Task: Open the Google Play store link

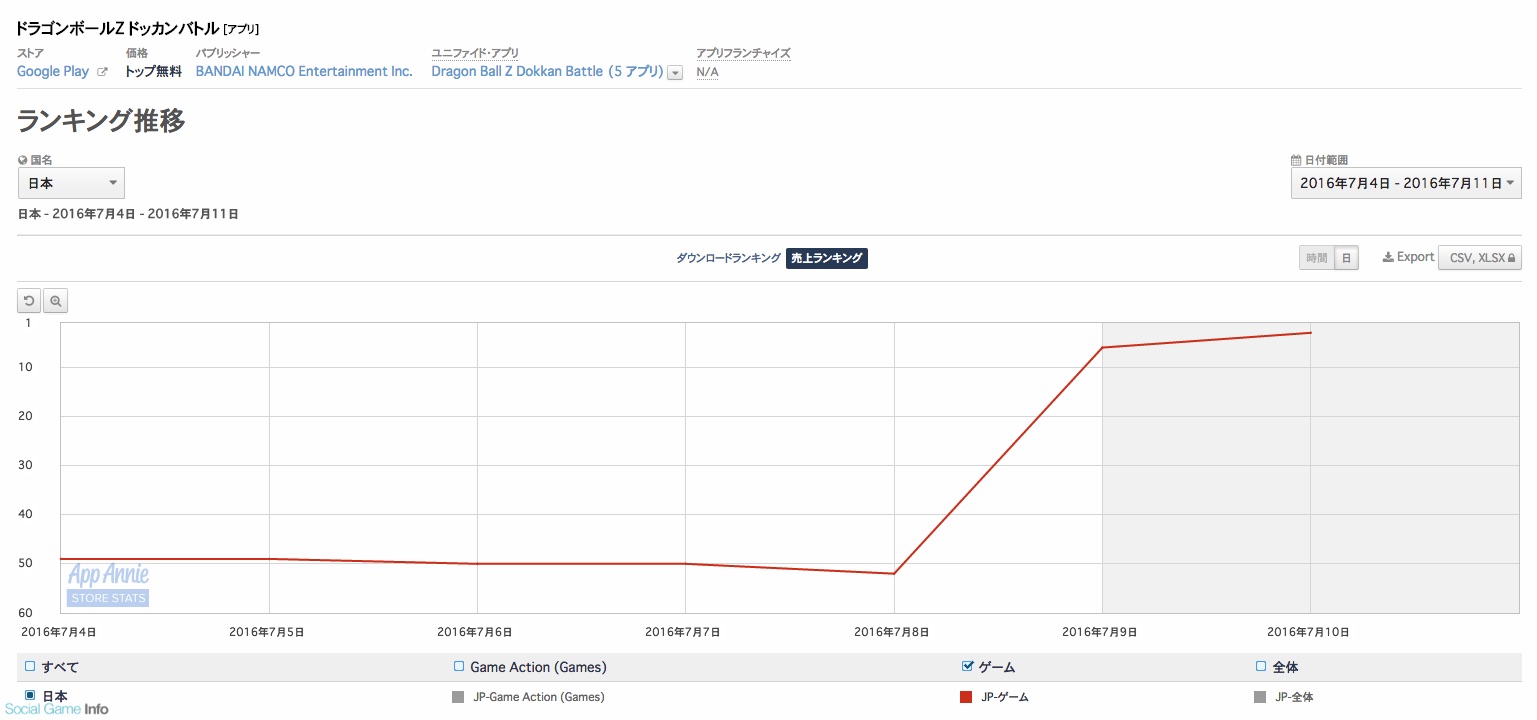Action: point(53,72)
